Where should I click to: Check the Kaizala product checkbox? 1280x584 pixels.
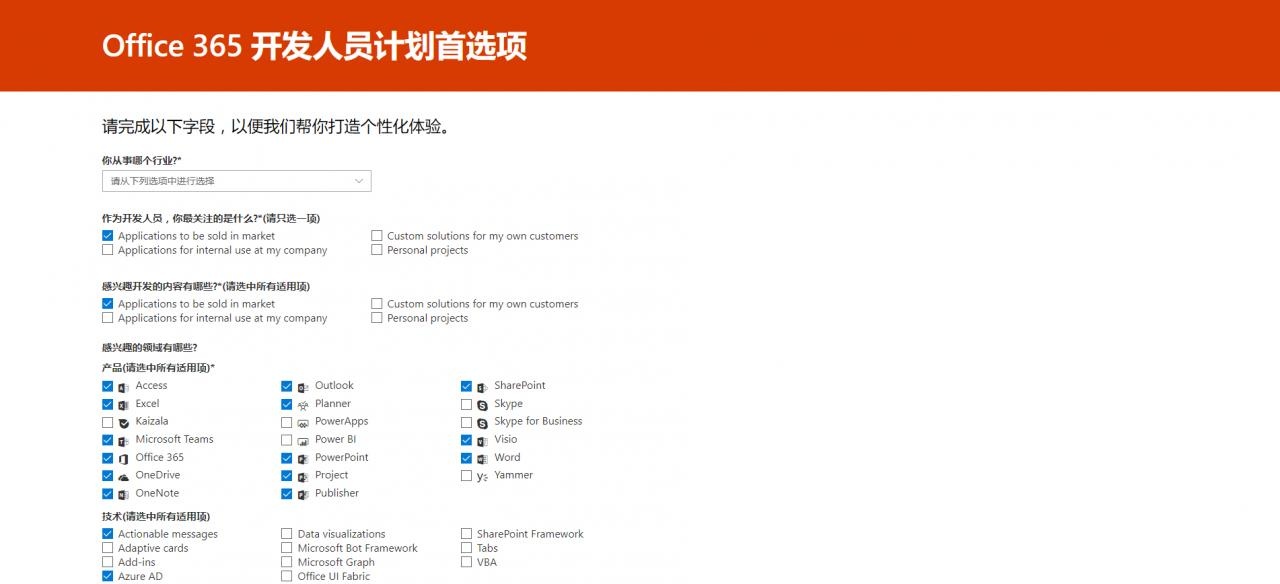click(x=107, y=422)
